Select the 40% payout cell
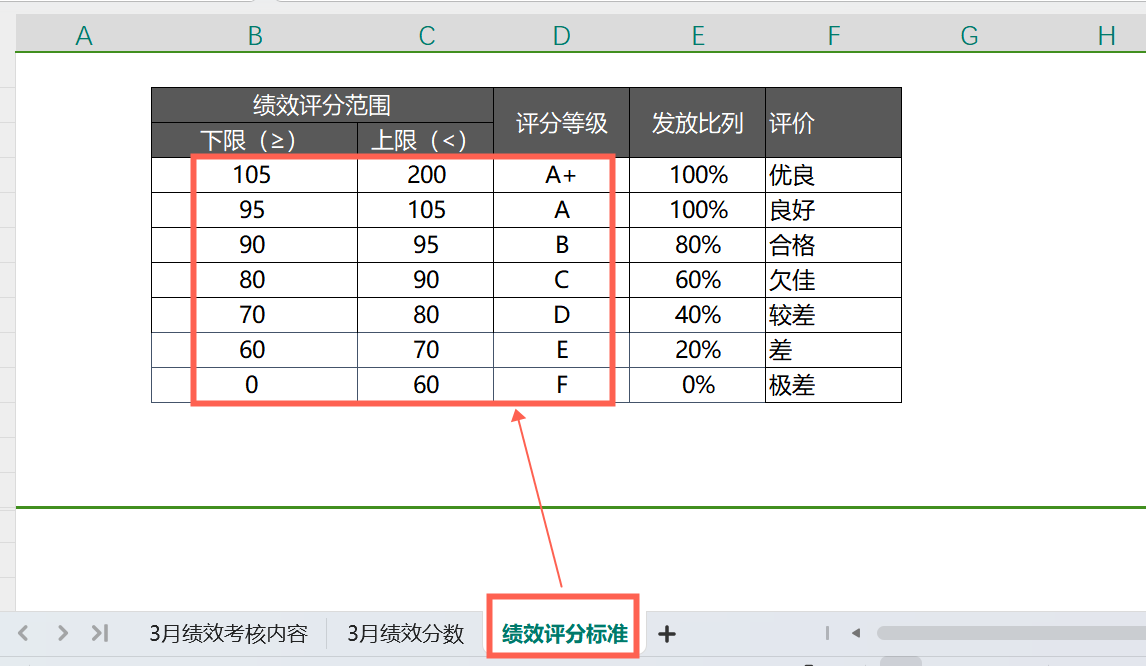 [697, 315]
